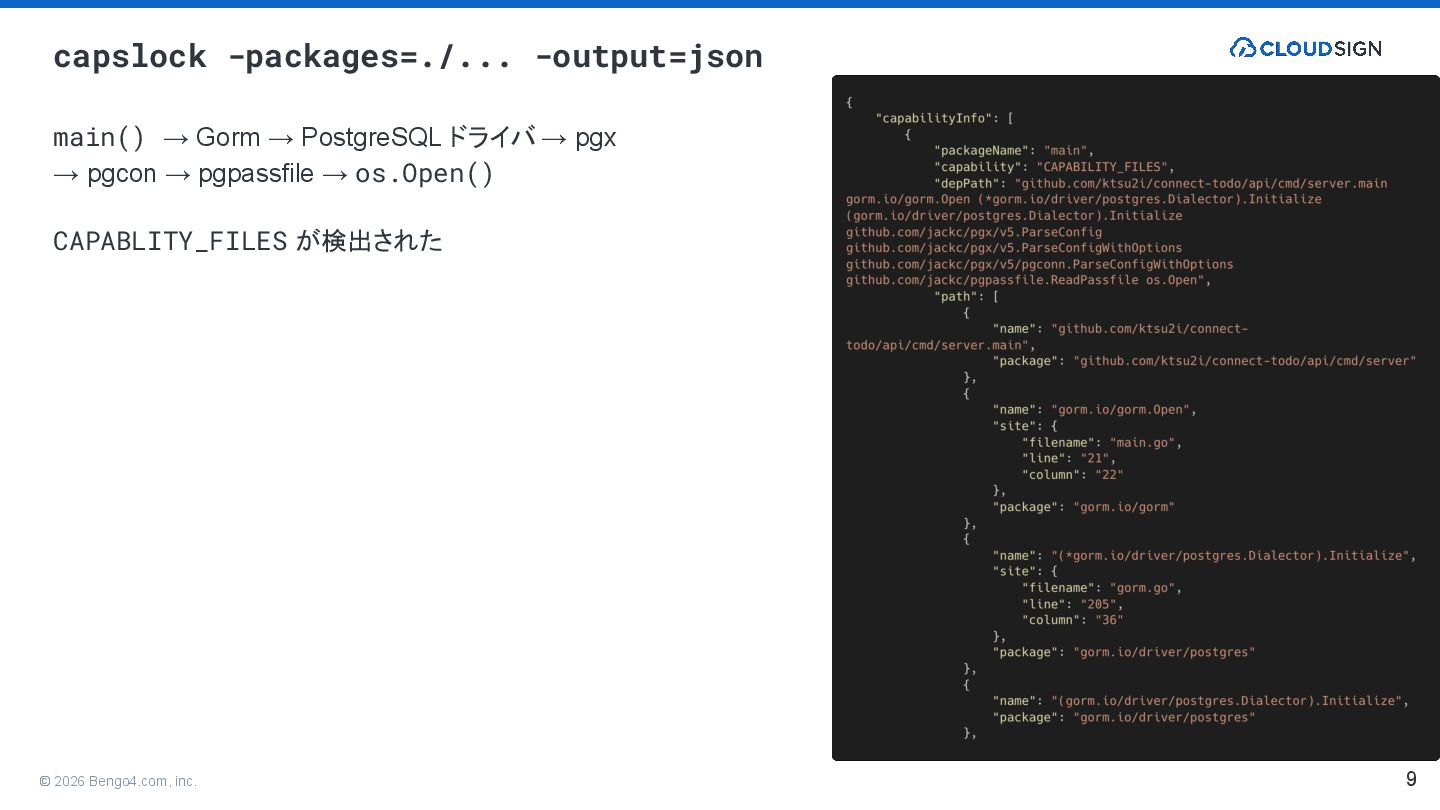Click the "packageName": "main" line
This screenshot has height=810, width=1440.
[1014, 151]
